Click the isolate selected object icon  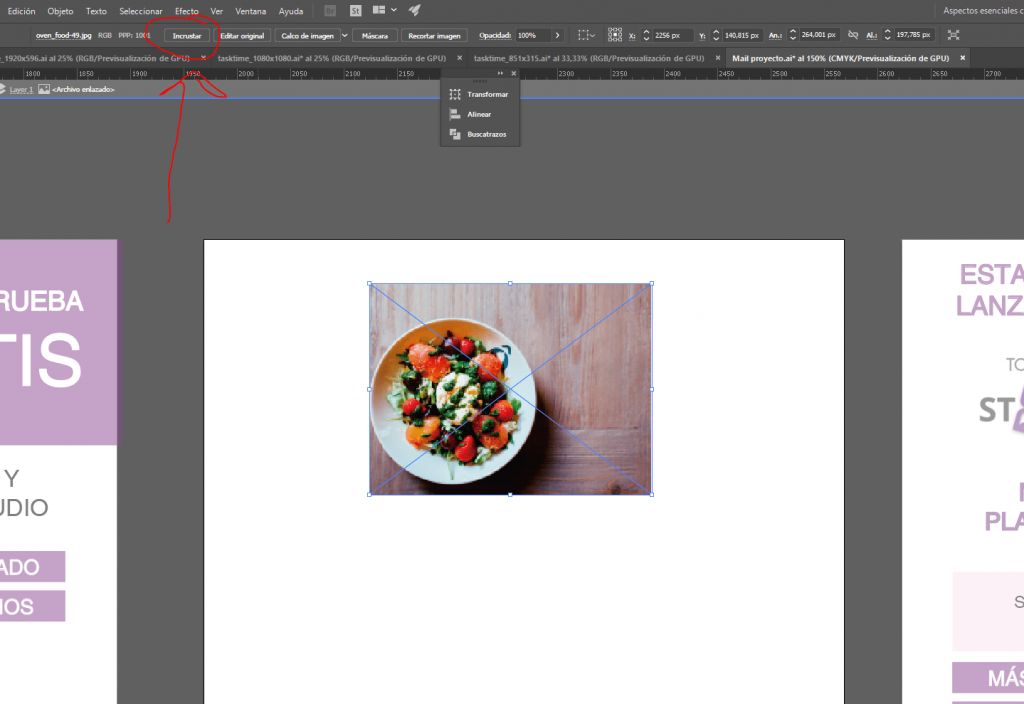[x=953, y=35]
